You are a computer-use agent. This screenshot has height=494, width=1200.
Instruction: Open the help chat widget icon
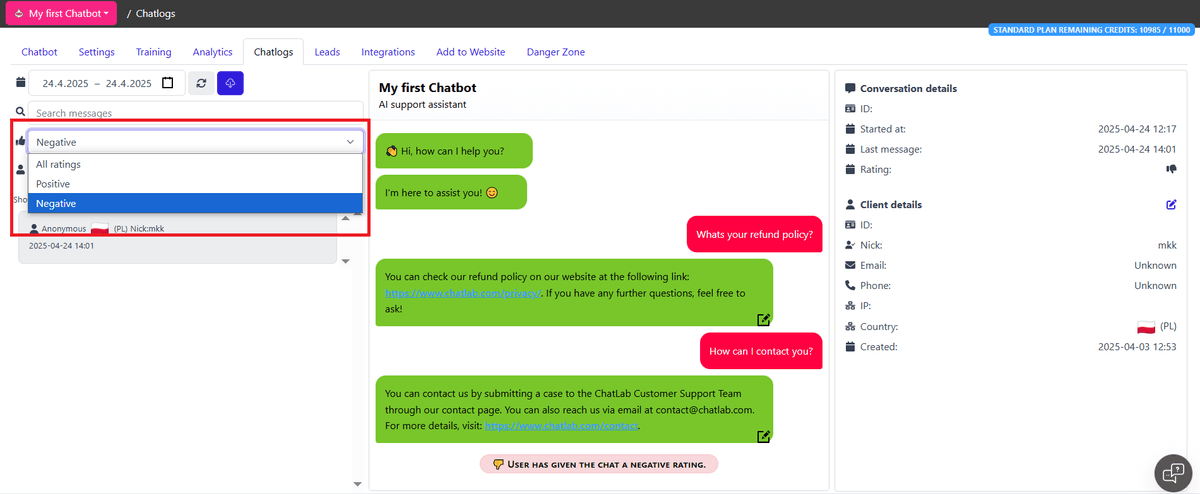tap(1169, 471)
